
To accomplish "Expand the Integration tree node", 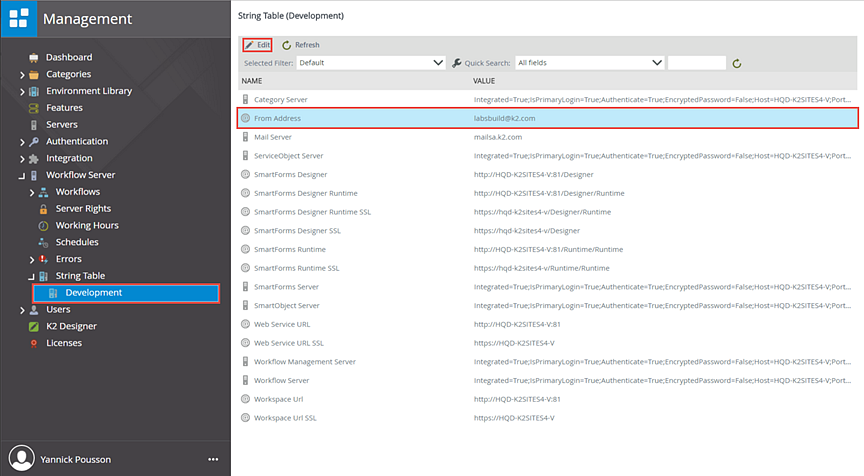I will point(22,159).
